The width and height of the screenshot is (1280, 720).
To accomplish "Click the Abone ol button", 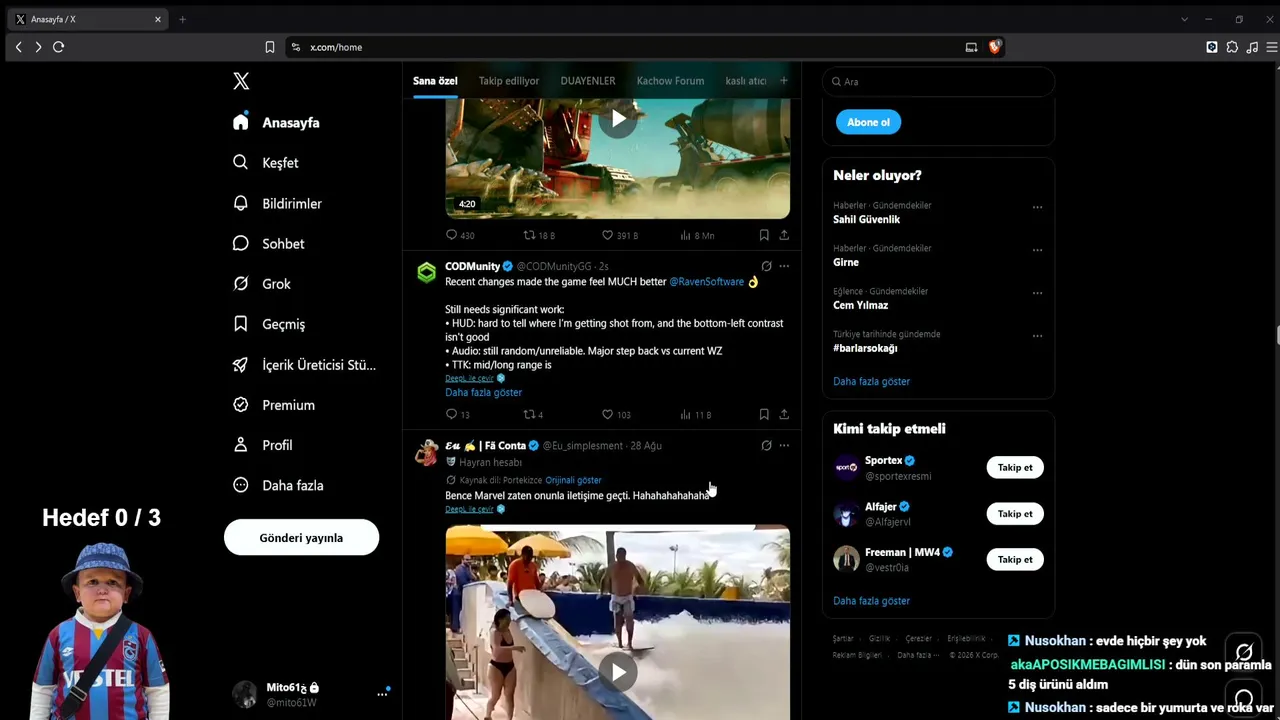I will (868, 122).
